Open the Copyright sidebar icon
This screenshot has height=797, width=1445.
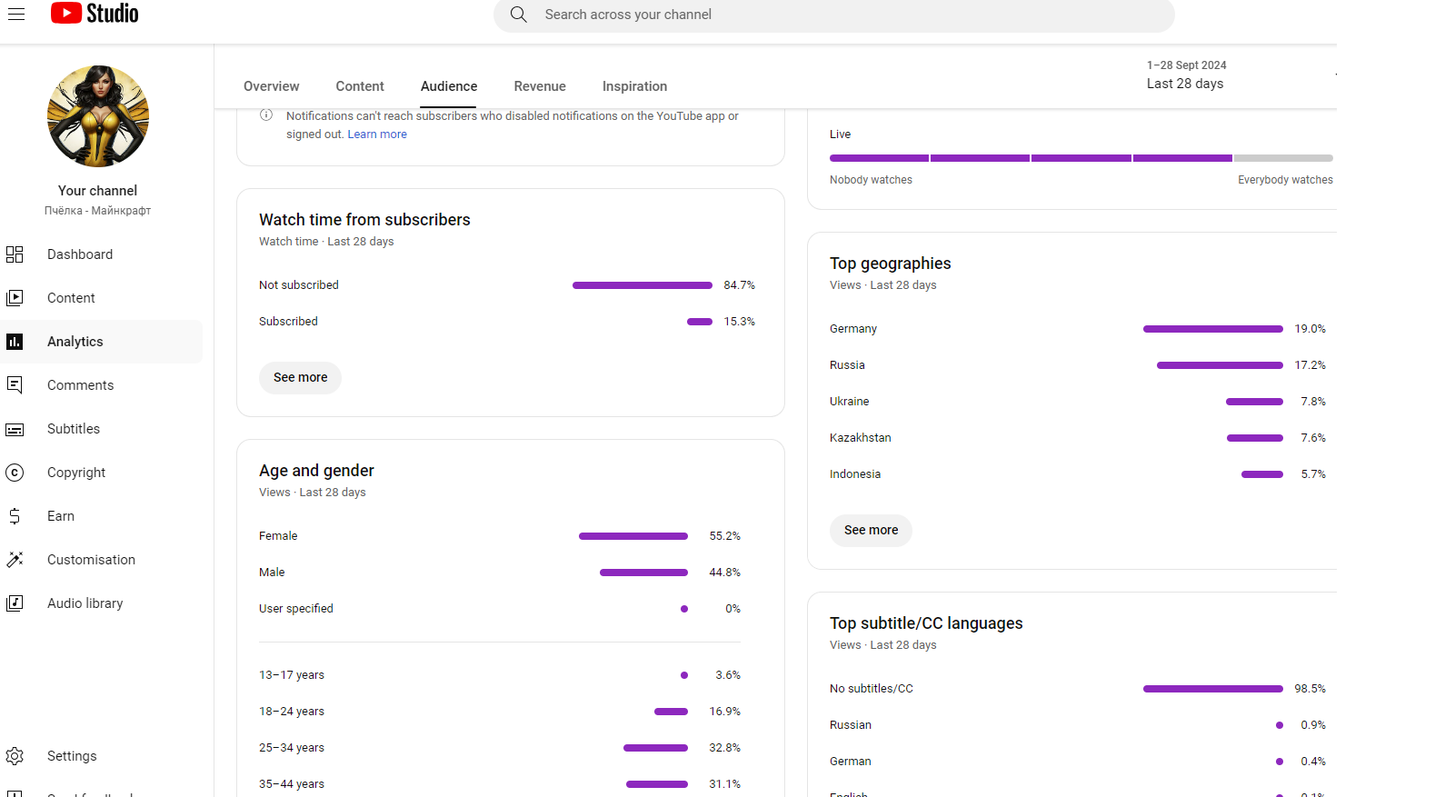pyautogui.click(x=15, y=473)
